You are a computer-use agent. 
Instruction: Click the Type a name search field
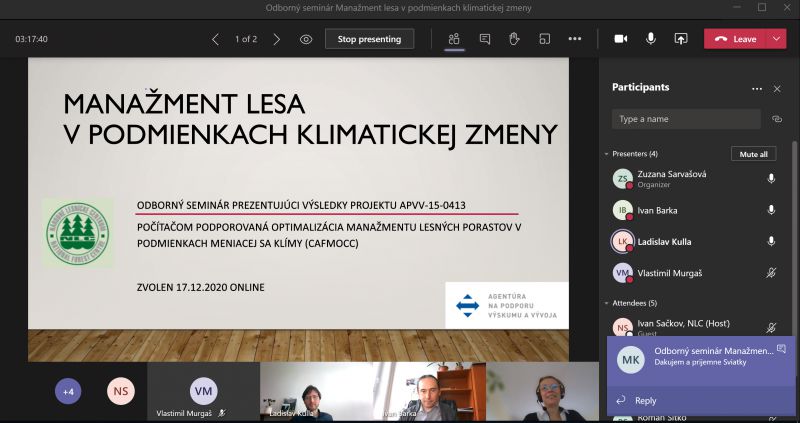(x=686, y=119)
